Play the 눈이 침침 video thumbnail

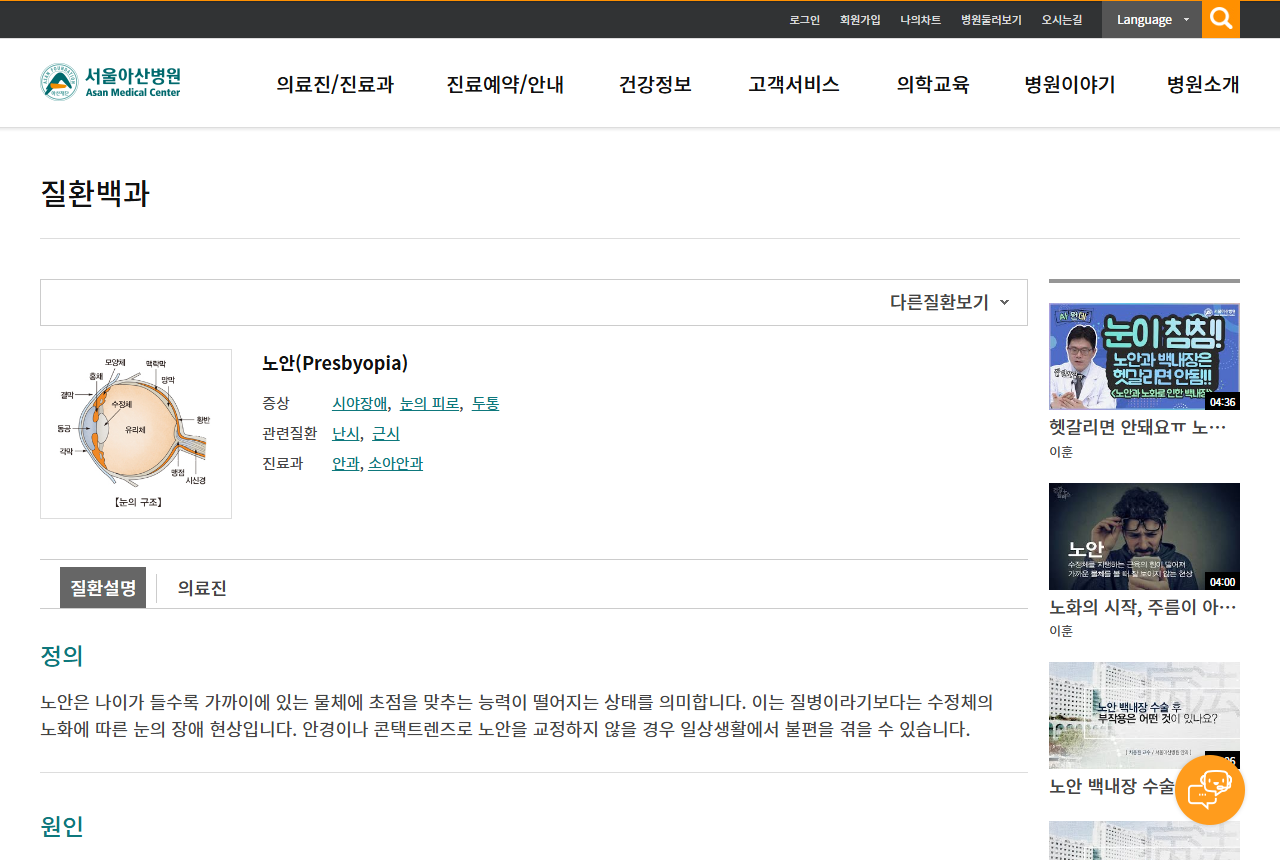click(x=1144, y=357)
